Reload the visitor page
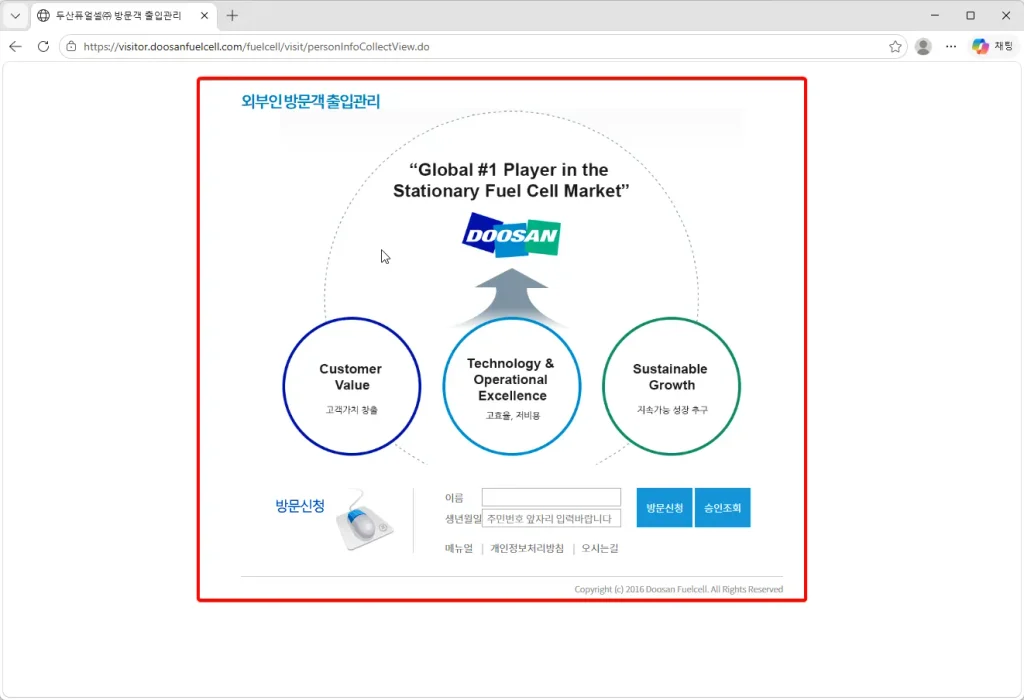This screenshot has width=1024, height=700. pos(43,46)
